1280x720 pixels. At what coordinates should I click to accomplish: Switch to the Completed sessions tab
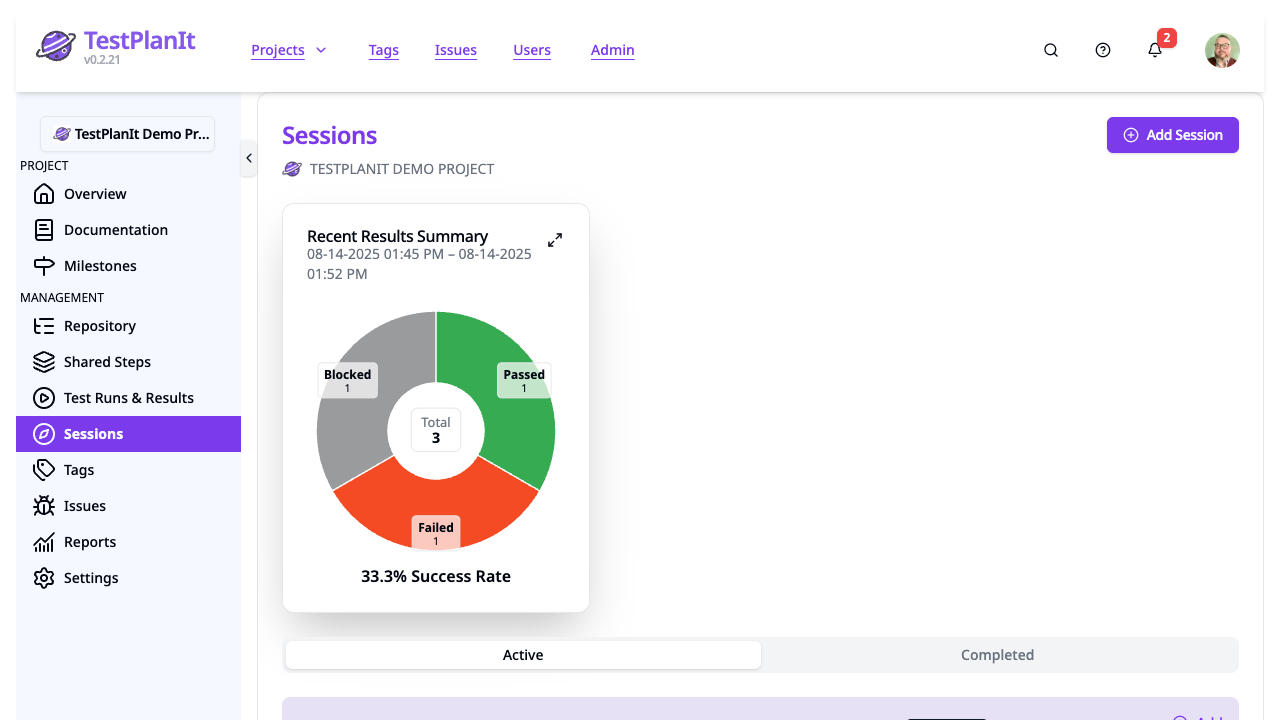997,655
